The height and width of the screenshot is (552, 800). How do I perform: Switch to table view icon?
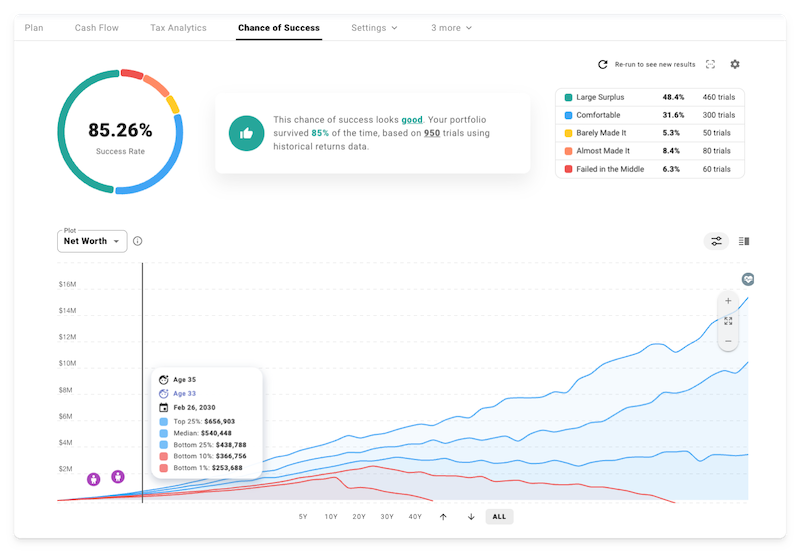pos(744,241)
